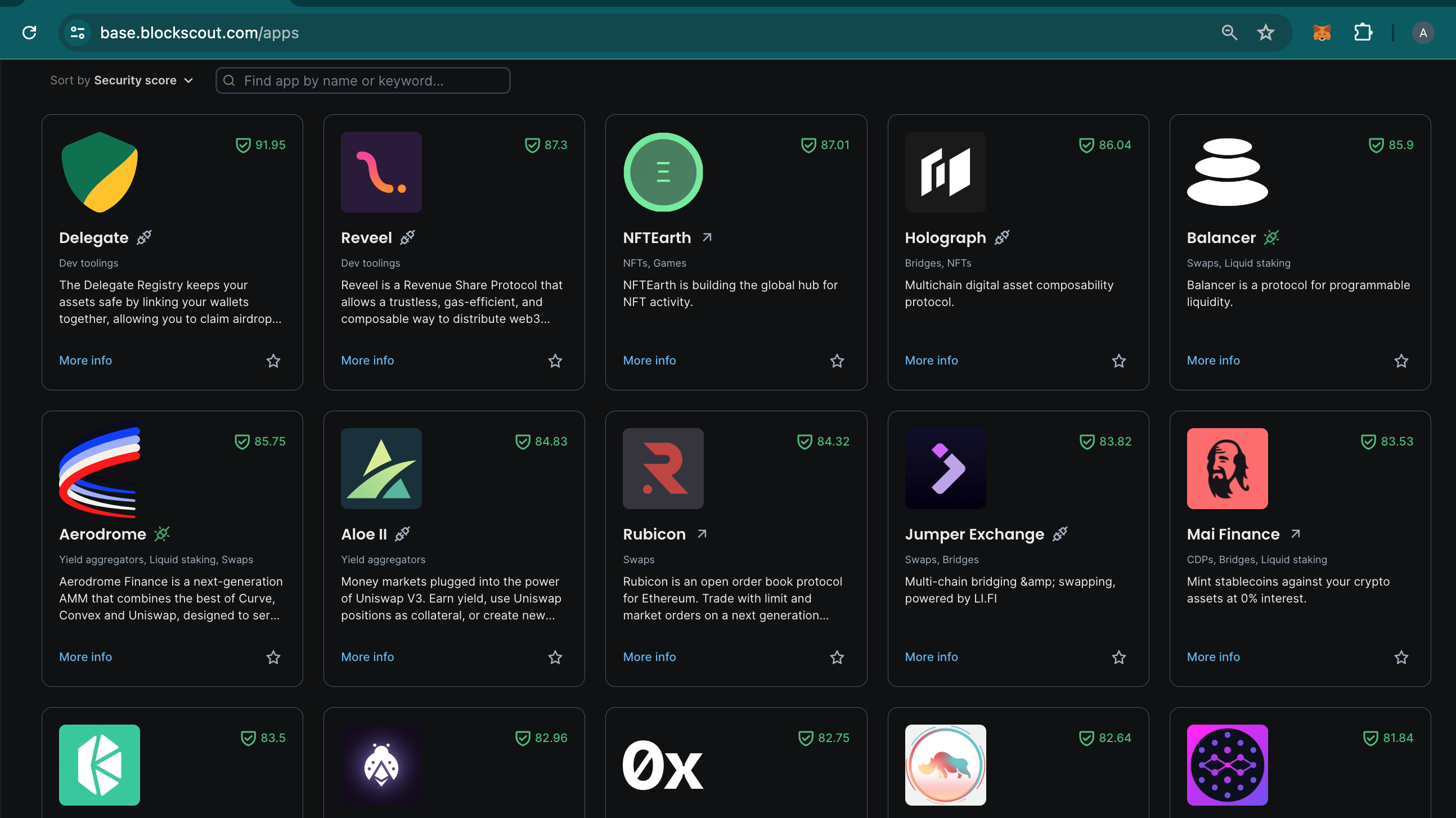The width and height of the screenshot is (1456, 818).
Task: Open the site information icon in the address bar
Action: pos(78,33)
